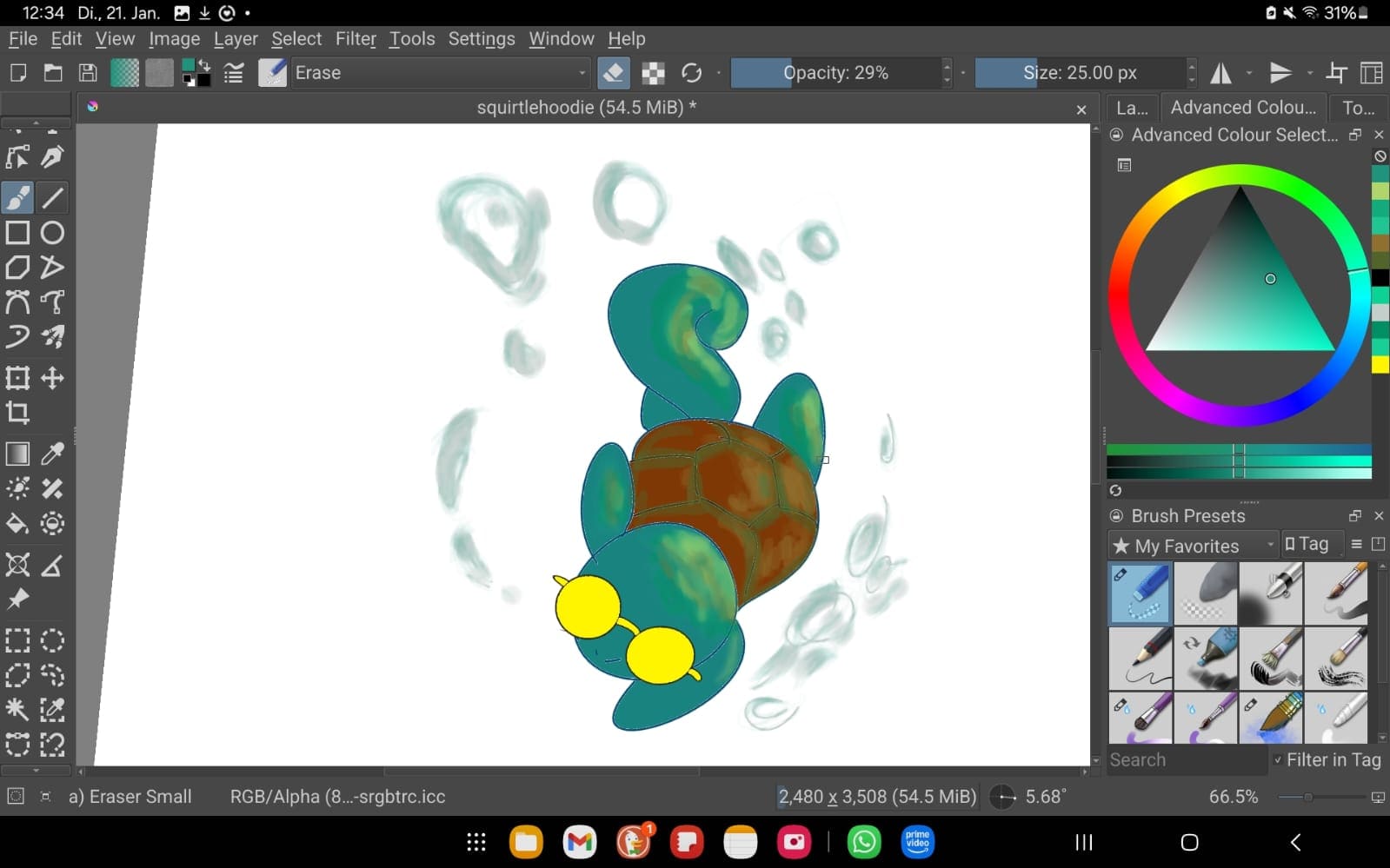Open the Layer menu
This screenshot has height=868, width=1390.
(236, 39)
